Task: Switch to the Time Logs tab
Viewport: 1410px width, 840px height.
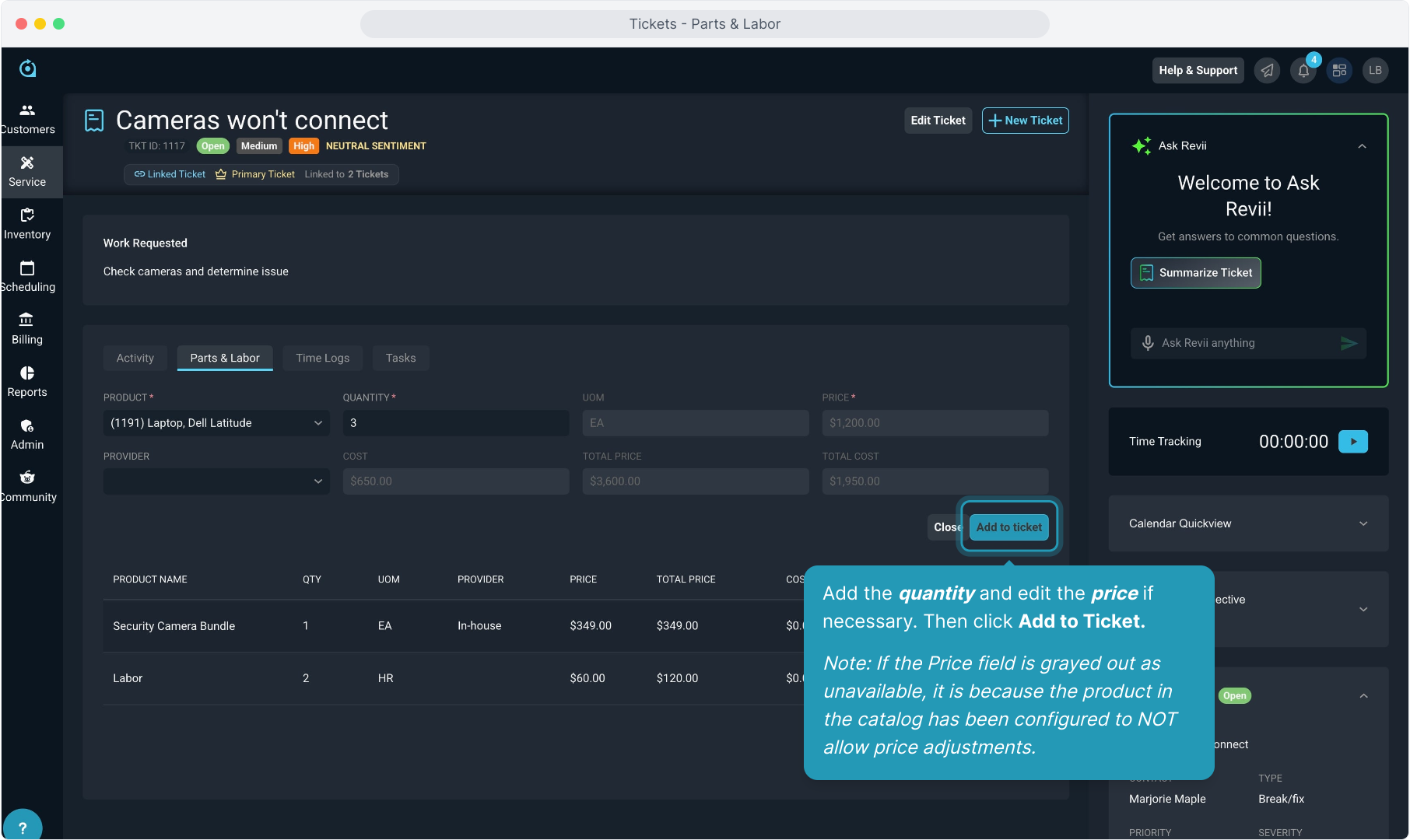Action: pos(322,358)
